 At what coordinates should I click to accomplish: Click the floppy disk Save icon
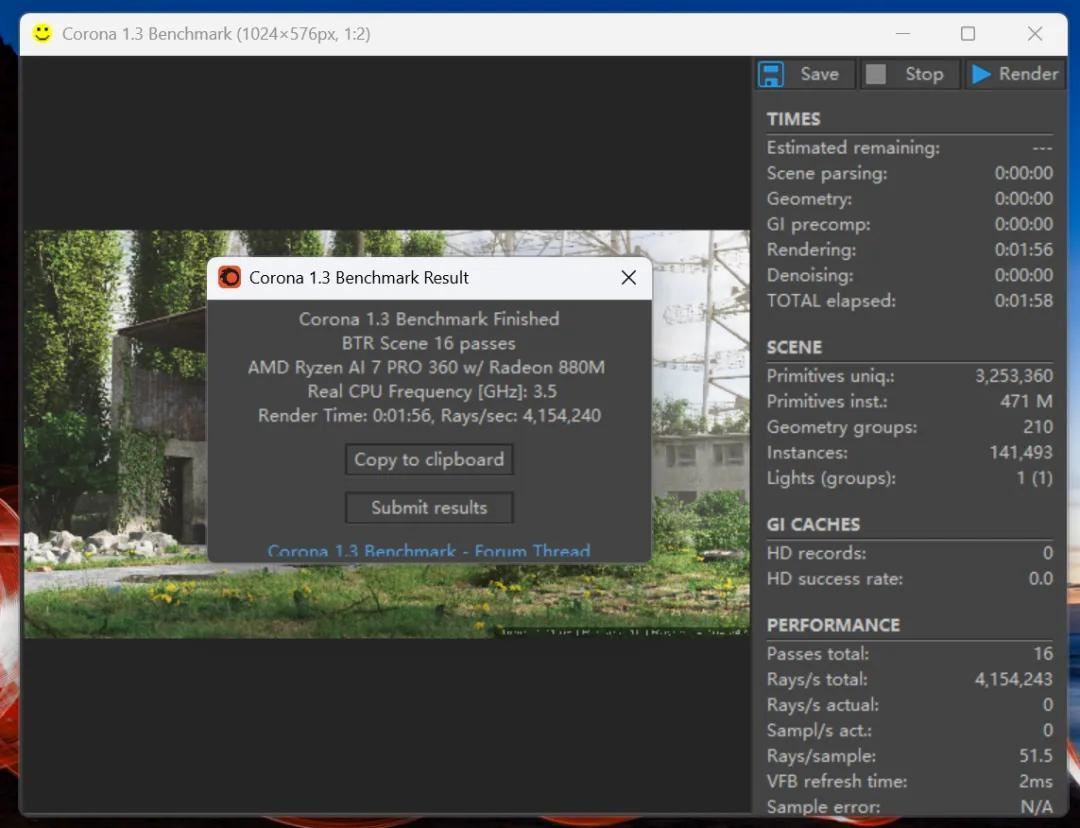771,74
